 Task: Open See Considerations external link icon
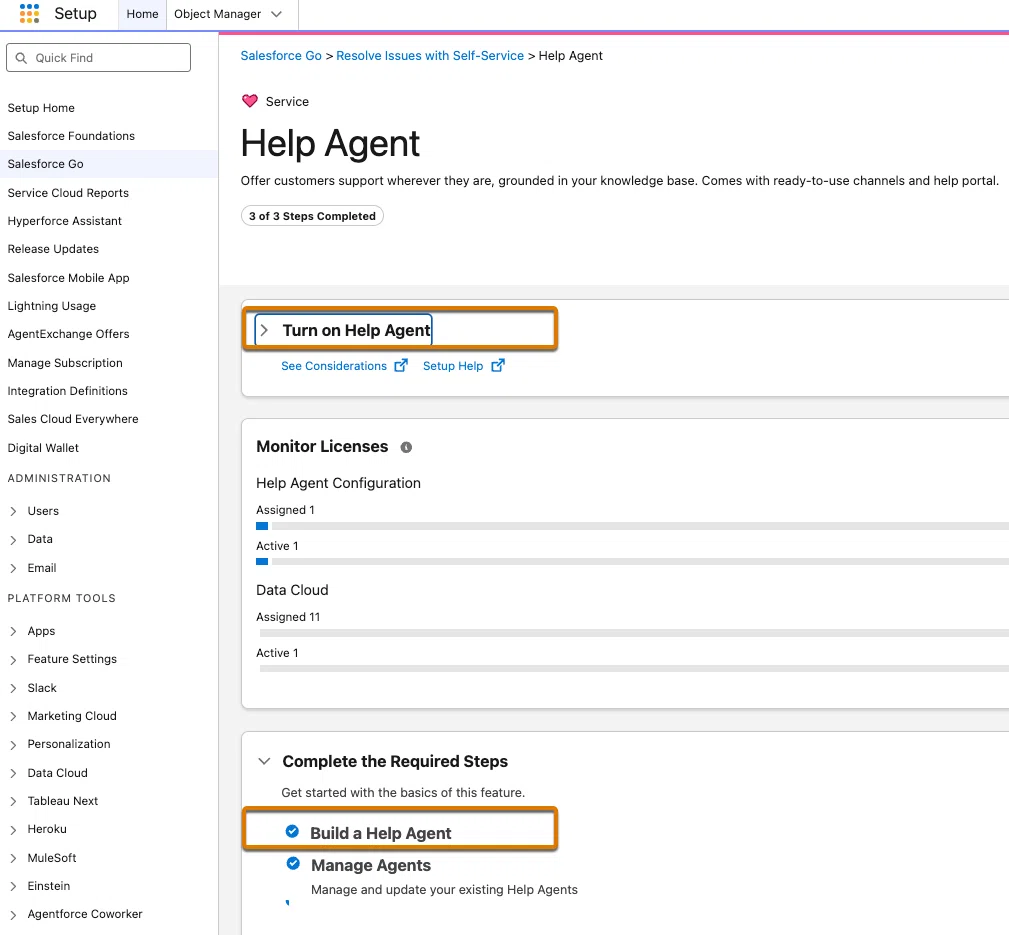[401, 366]
